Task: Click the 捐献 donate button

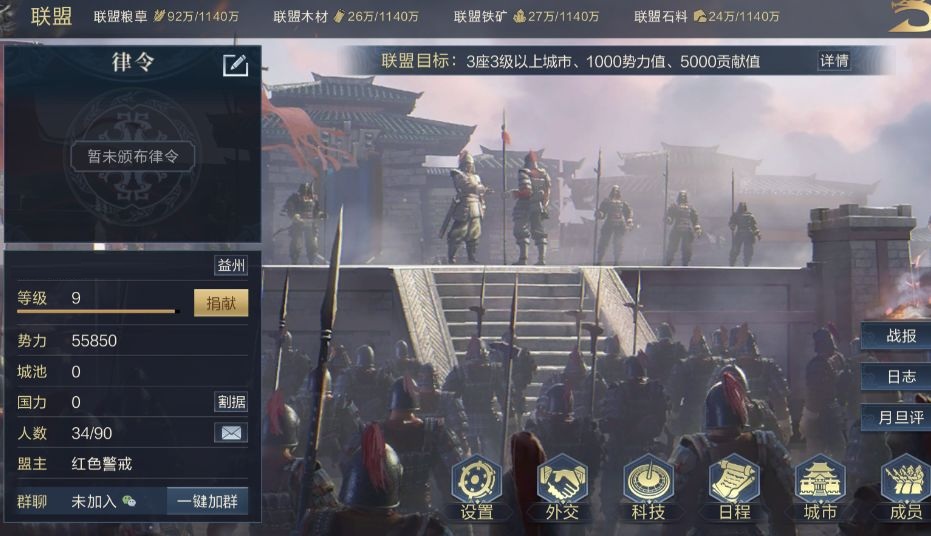Action: point(221,303)
